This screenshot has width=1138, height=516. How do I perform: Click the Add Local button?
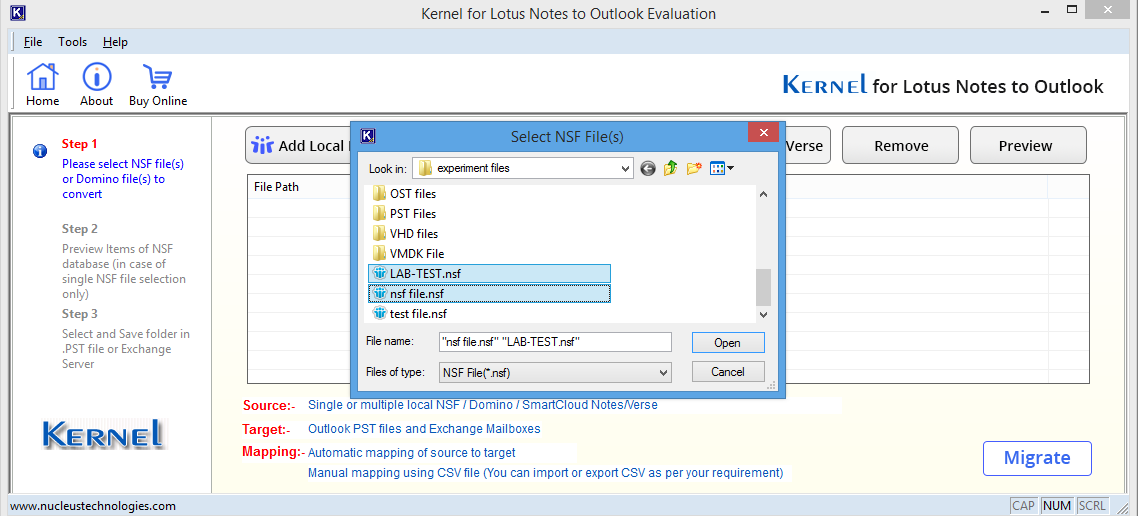point(298,146)
